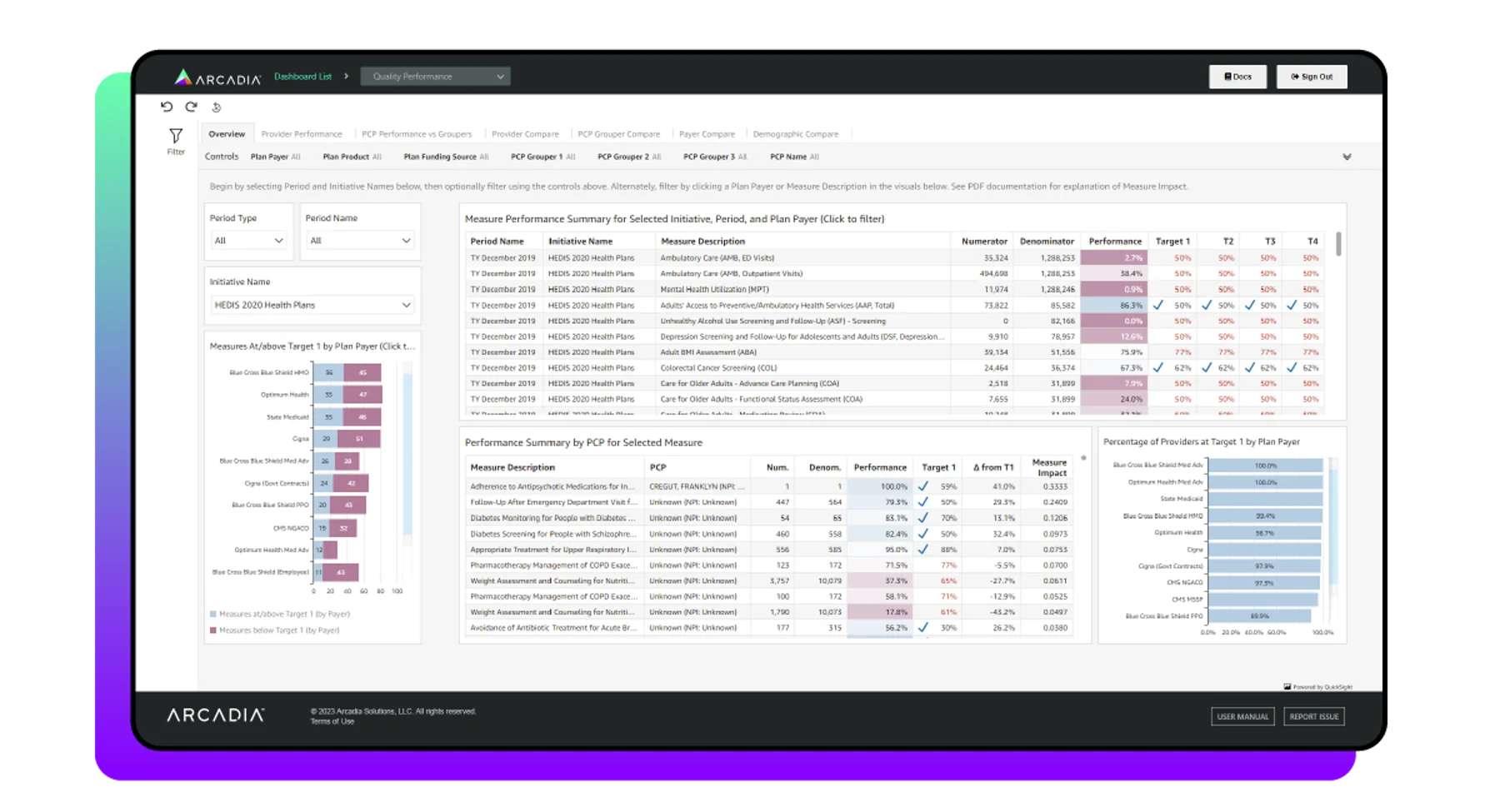Click Measures below Target 1 legend swatch
1500x812 pixels.
tap(213, 630)
